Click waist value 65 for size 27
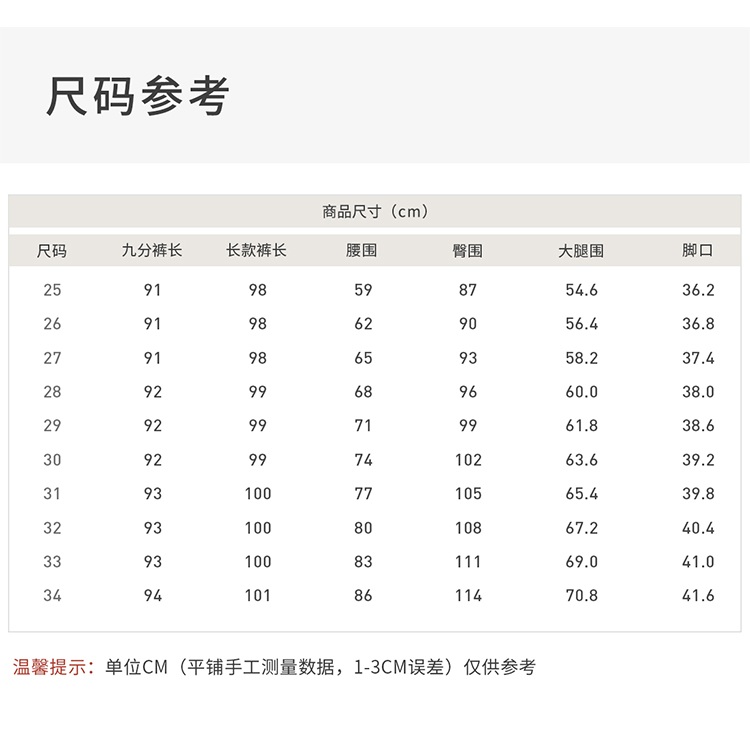Viewport: 750px width, 730px height. (x=363, y=358)
